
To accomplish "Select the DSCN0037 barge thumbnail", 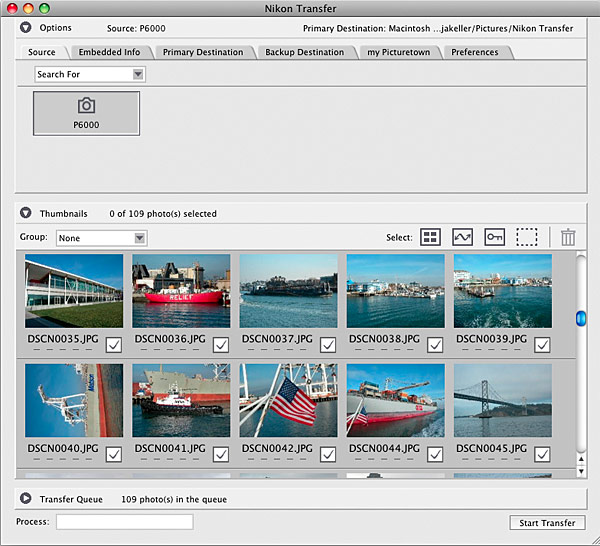I will (289, 291).
